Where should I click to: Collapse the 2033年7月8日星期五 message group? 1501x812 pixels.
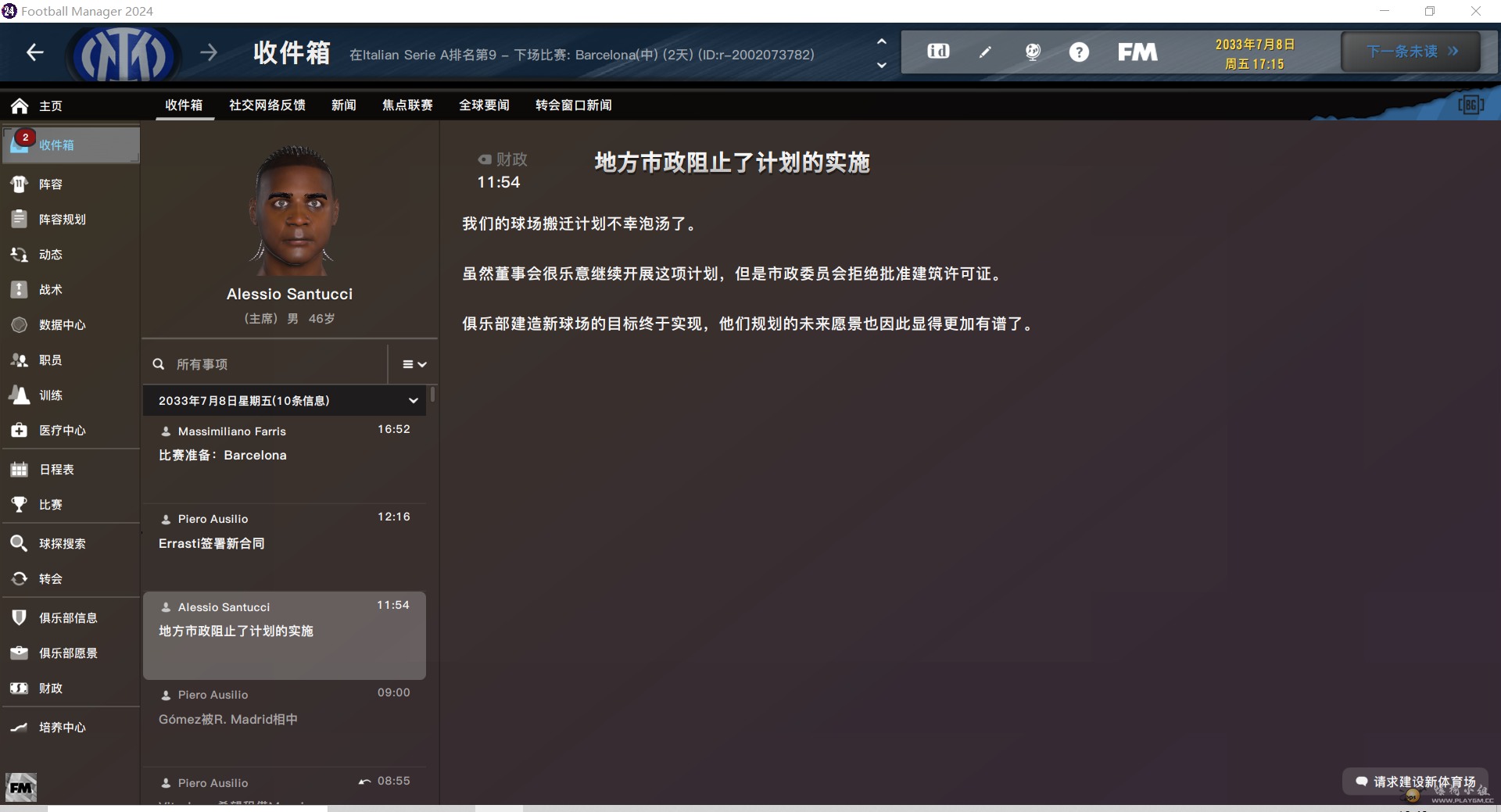click(413, 401)
